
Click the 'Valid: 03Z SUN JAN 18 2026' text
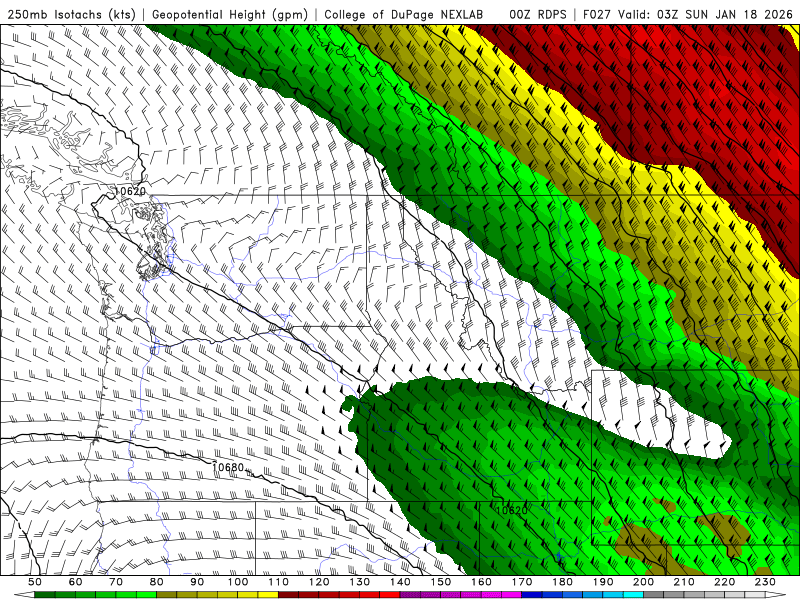(708, 14)
